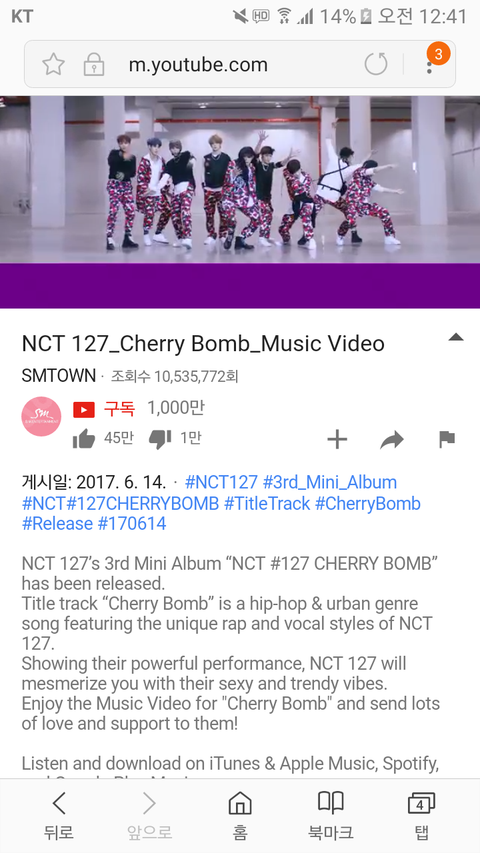
Task: Like the video with thumbs-up icon
Action: click(x=84, y=438)
